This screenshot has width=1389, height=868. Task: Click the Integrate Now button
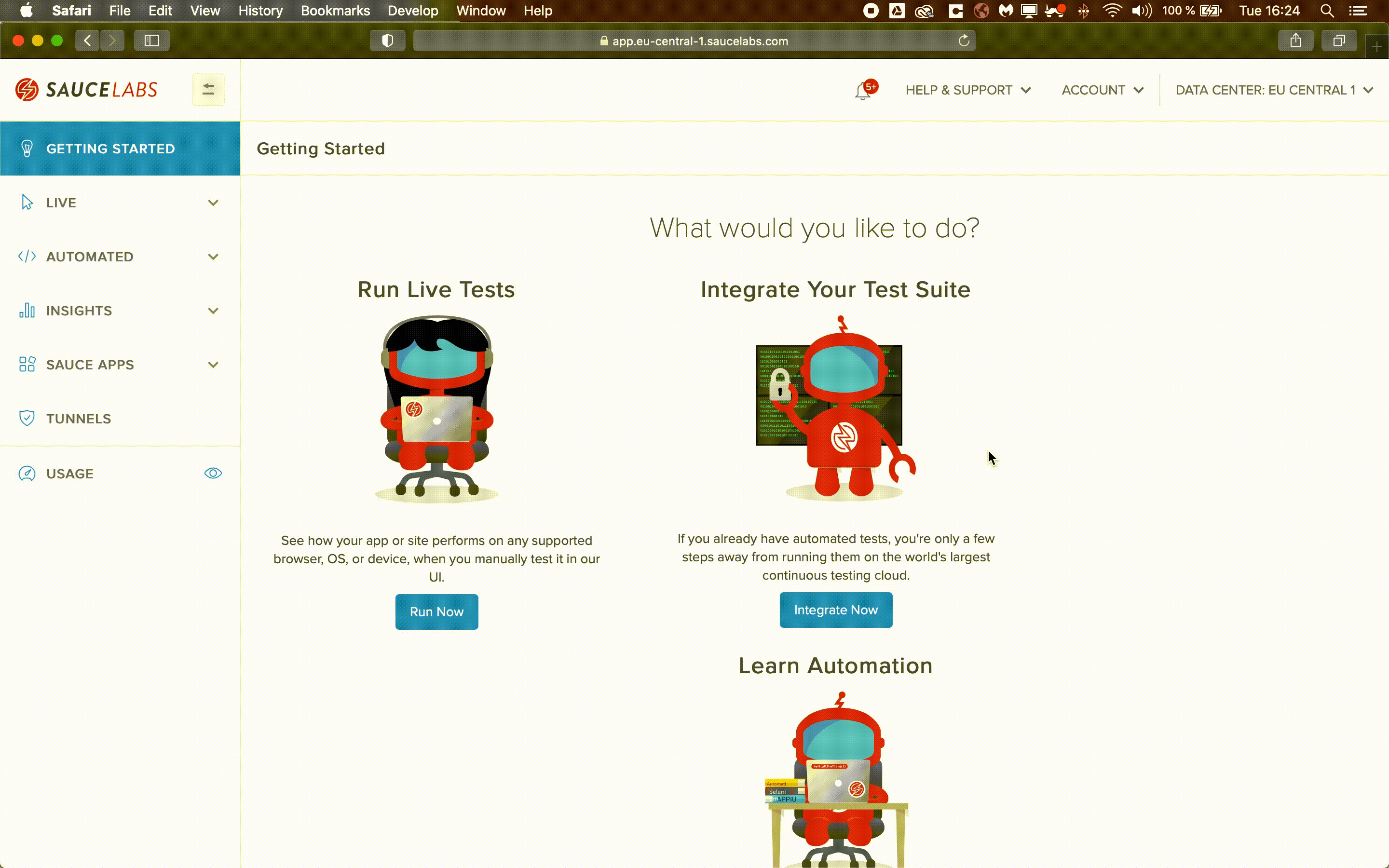(836, 610)
